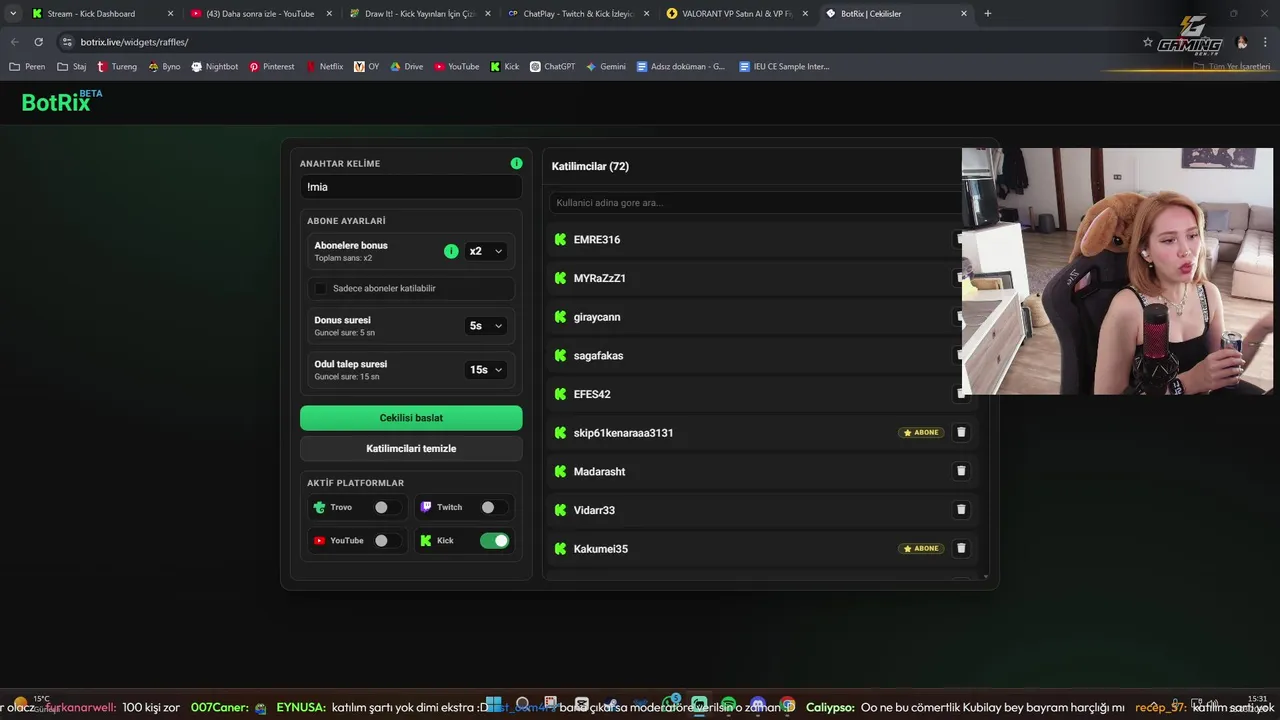
Task: Click the botrix.live address bar
Action: click(600, 42)
